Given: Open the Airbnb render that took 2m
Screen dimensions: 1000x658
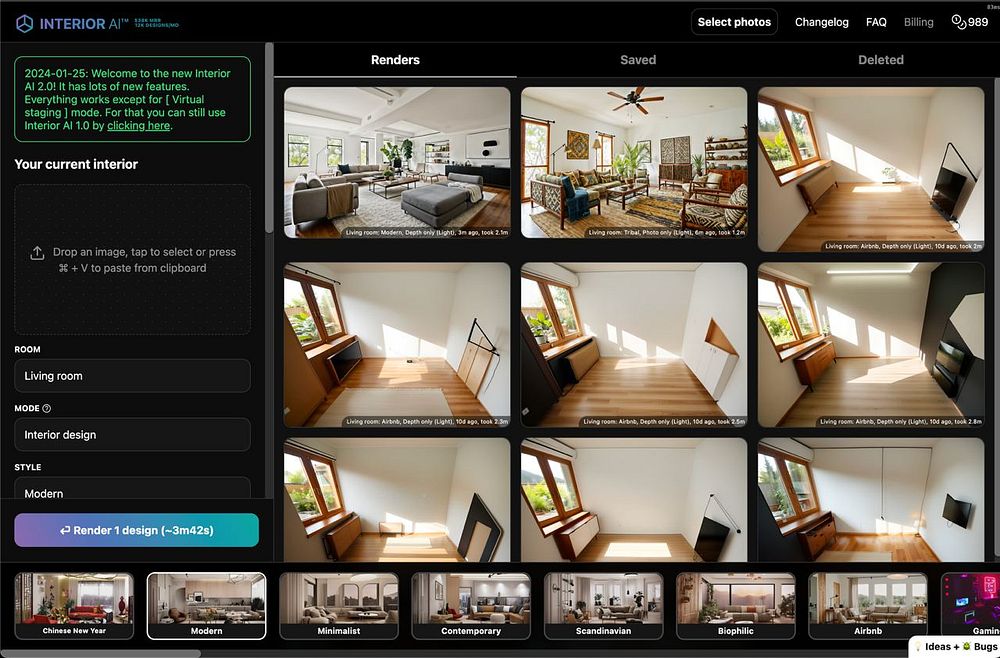Looking at the screenshot, I should tap(871, 169).
